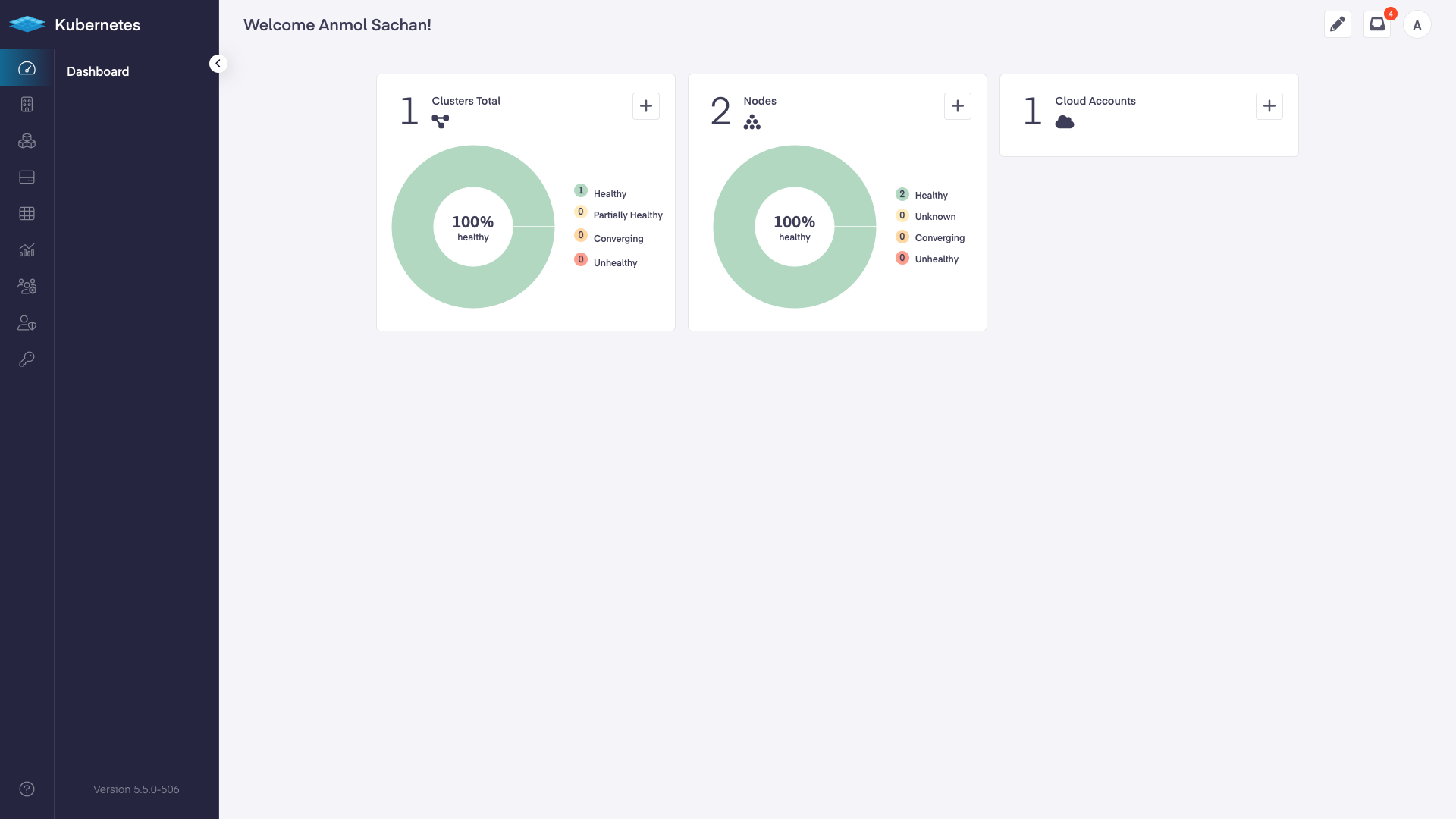Screen dimensions: 1456x819
Task: Open the user shield security icon
Action: [x=27, y=323]
